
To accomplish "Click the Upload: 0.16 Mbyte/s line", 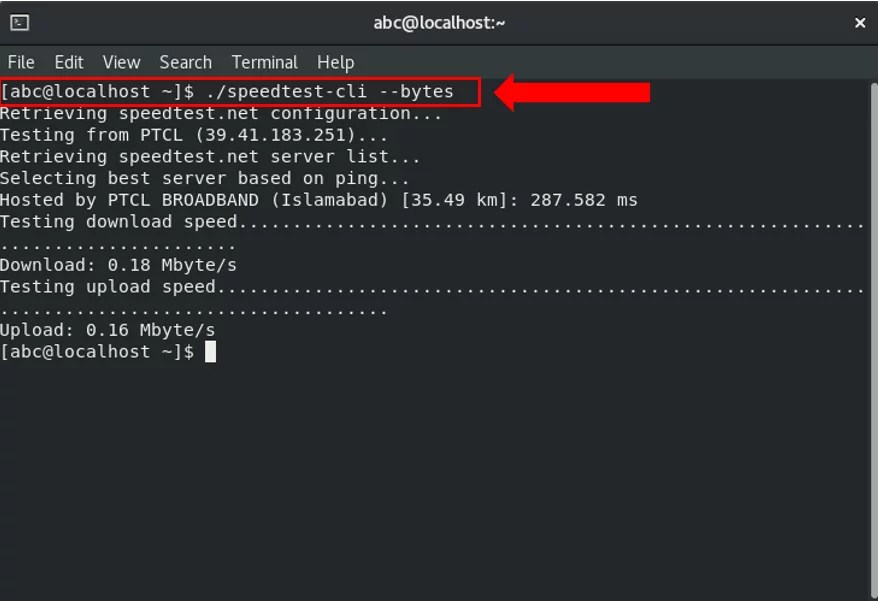I will [x=108, y=330].
